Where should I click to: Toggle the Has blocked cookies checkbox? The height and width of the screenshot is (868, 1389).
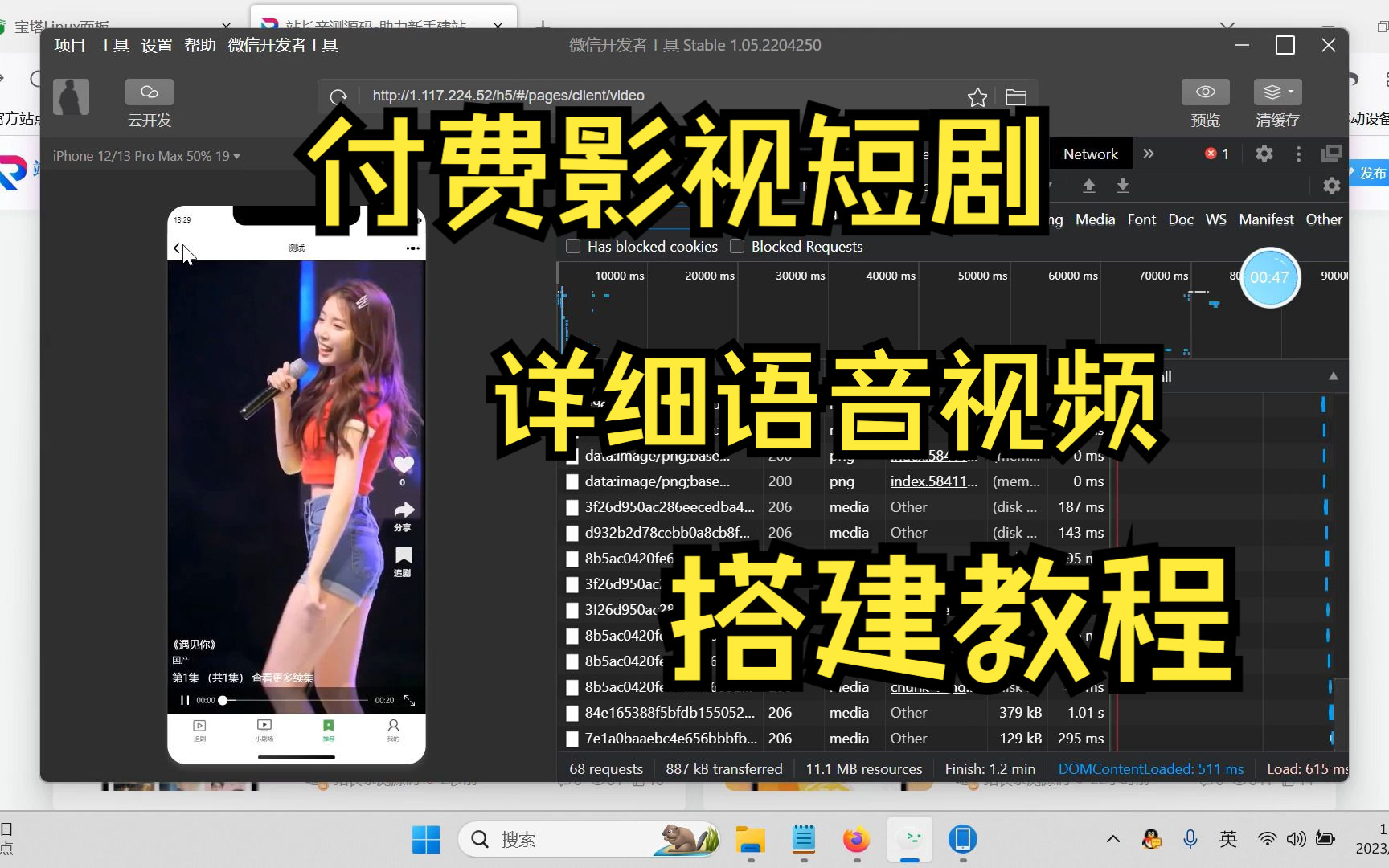[573, 247]
